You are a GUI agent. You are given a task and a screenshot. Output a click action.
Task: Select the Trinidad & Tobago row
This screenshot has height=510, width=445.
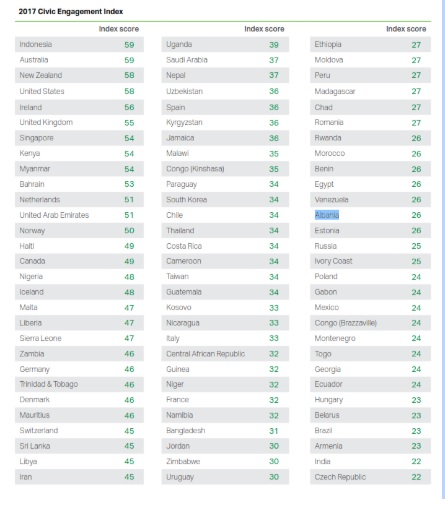pyautogui.click(x=79, y=384)
